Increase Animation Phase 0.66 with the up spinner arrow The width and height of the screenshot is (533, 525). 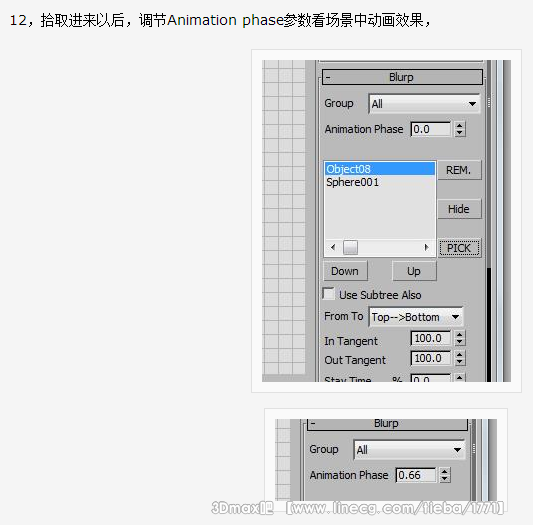pos(445,471)
